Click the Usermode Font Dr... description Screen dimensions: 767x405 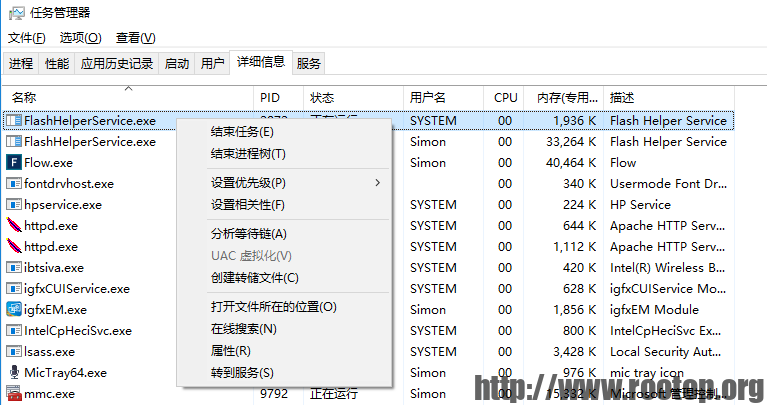click(668, 183)
